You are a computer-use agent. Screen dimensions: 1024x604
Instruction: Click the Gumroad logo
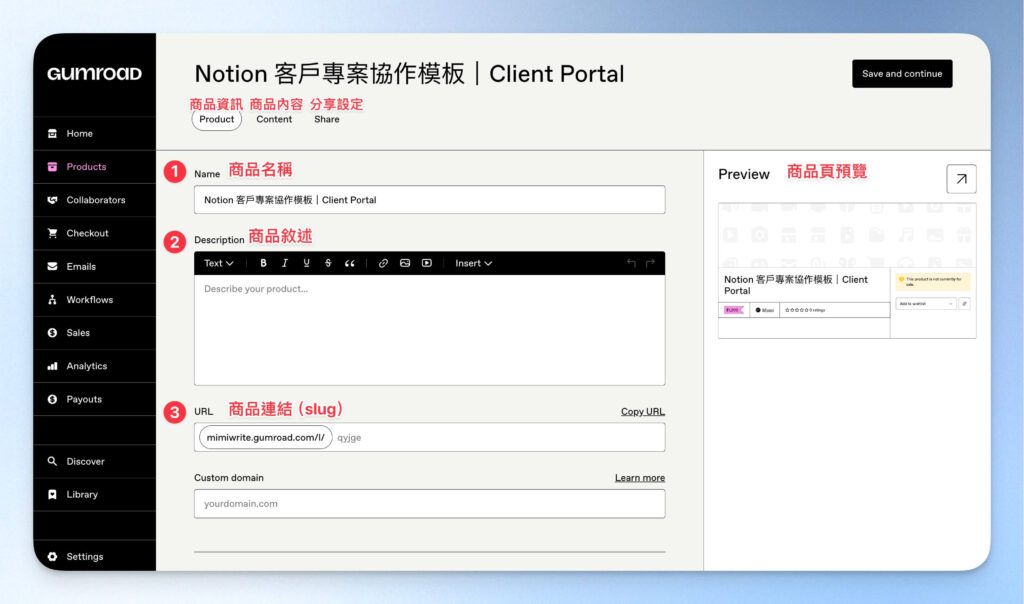click(94, 73)
